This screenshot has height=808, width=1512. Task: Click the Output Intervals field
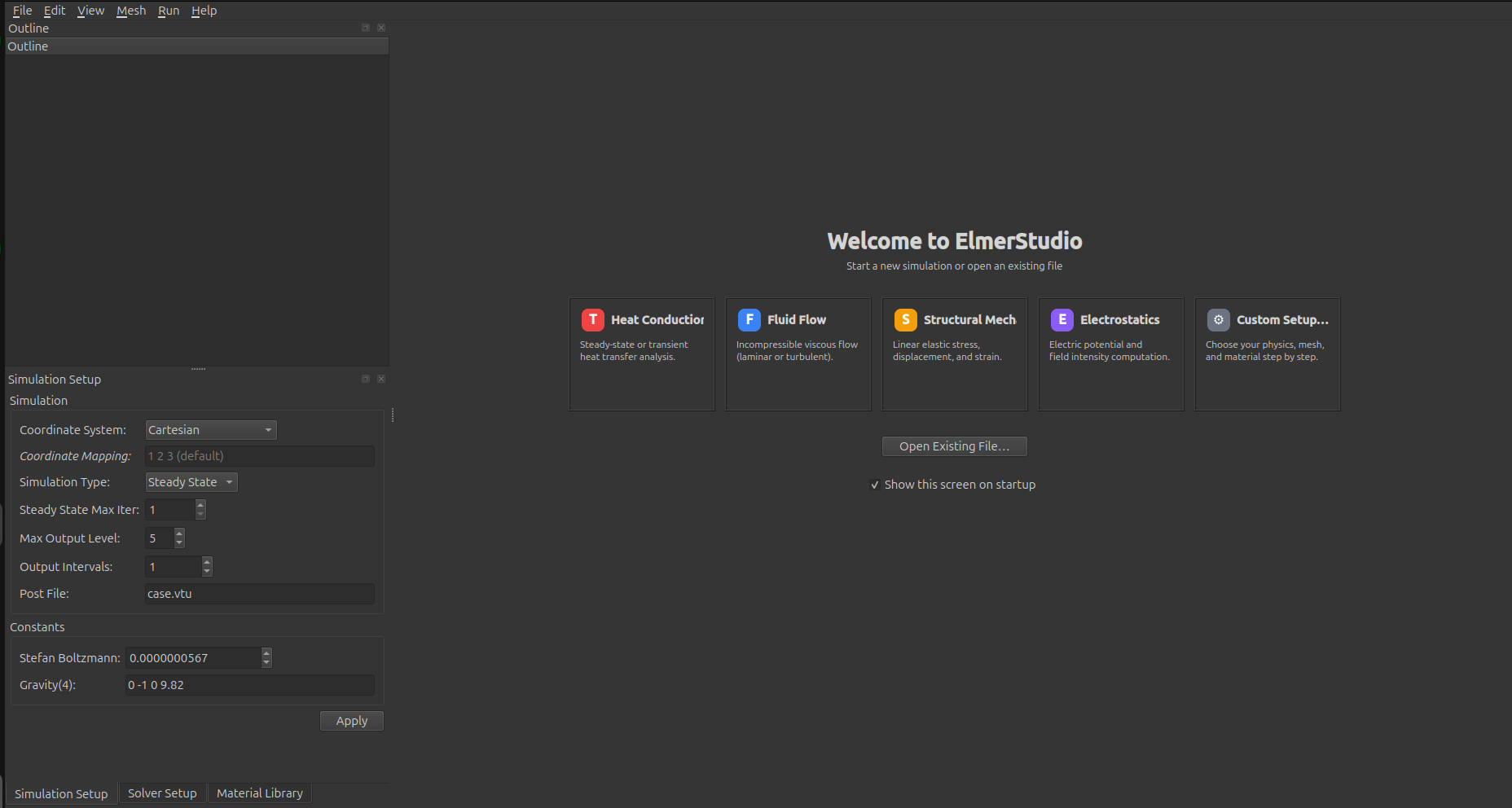coord(174,567)
